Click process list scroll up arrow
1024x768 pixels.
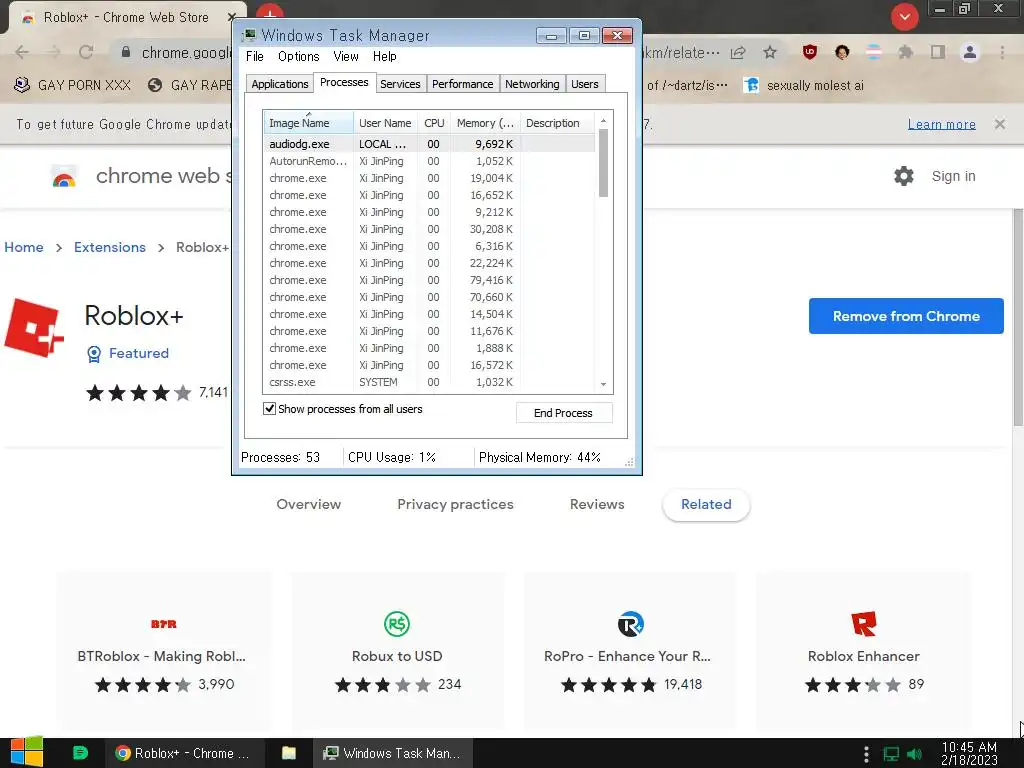coord(603,120)
